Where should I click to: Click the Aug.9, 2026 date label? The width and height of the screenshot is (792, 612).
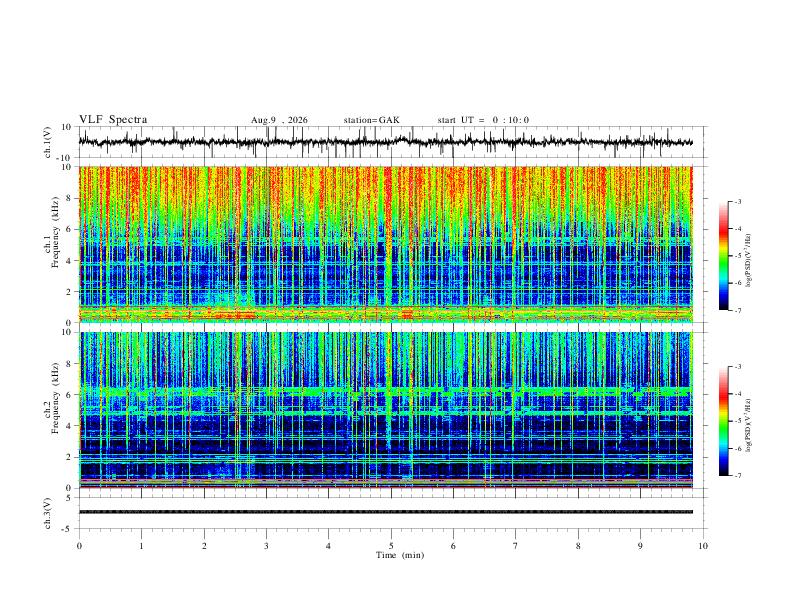coord(279,120)
